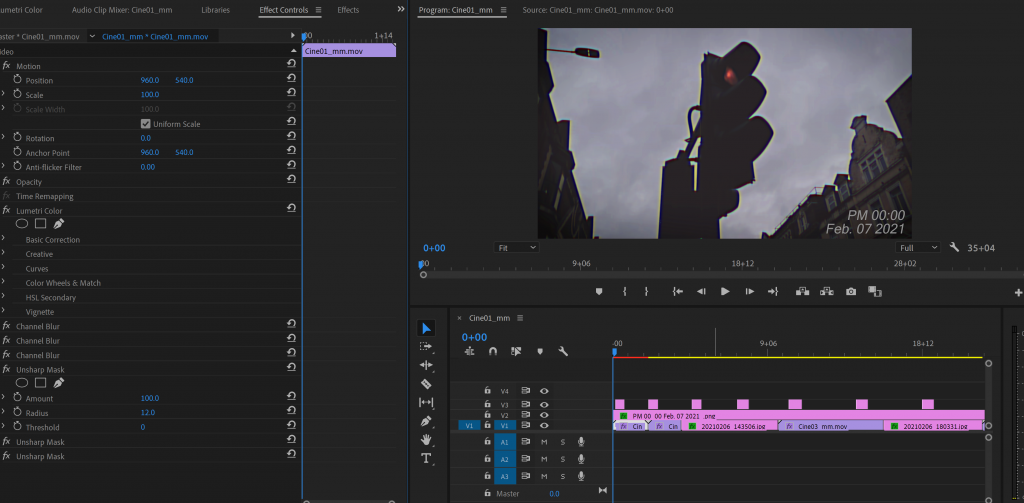Expand Creative section
This screenshot has height=503, width=1024.
3,253
